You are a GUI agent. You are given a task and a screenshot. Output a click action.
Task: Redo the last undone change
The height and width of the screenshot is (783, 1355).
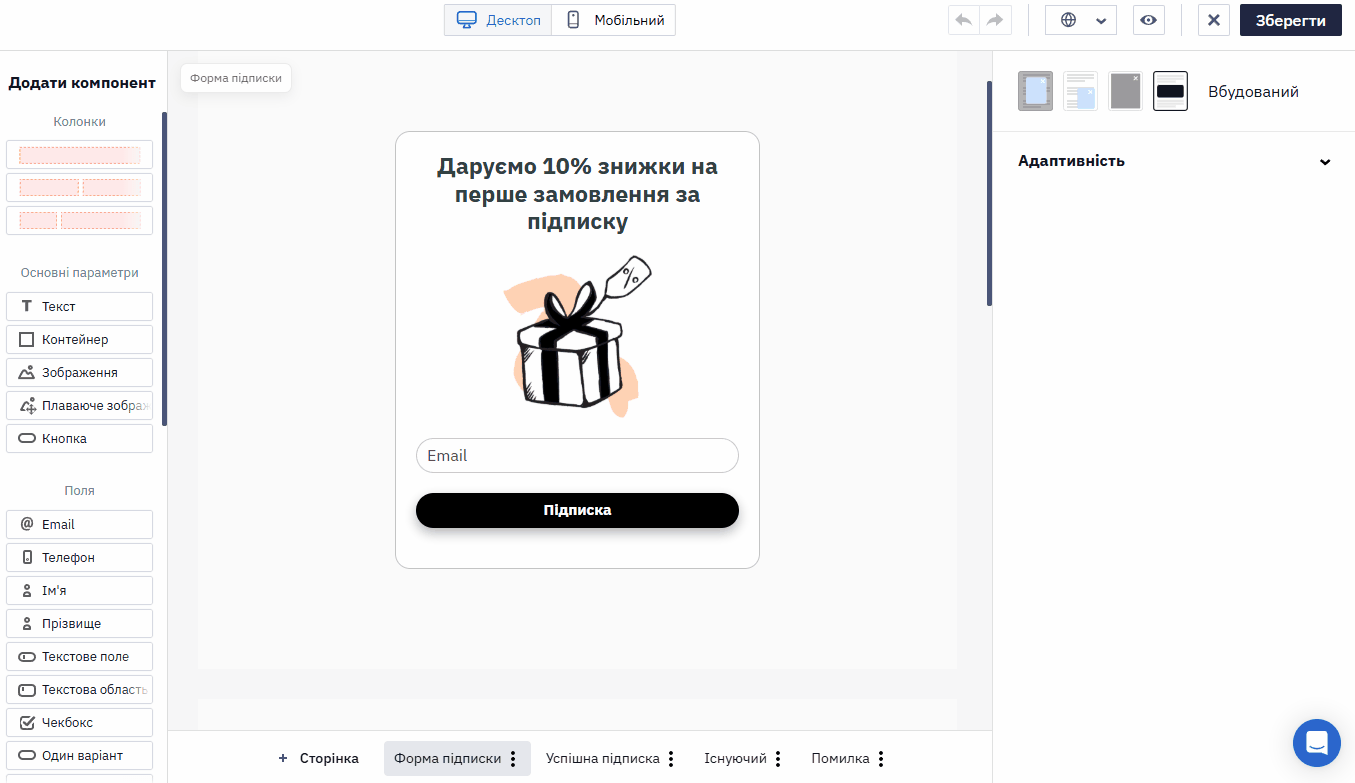click(996, 20)
